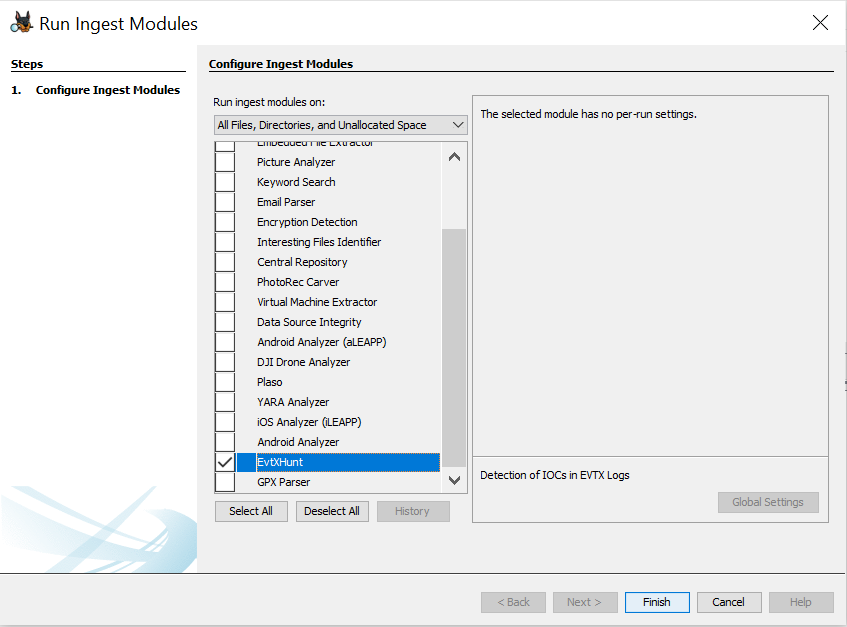Tick the Android Analyzer (aLEAPP) checkbox

click(225, 342)
